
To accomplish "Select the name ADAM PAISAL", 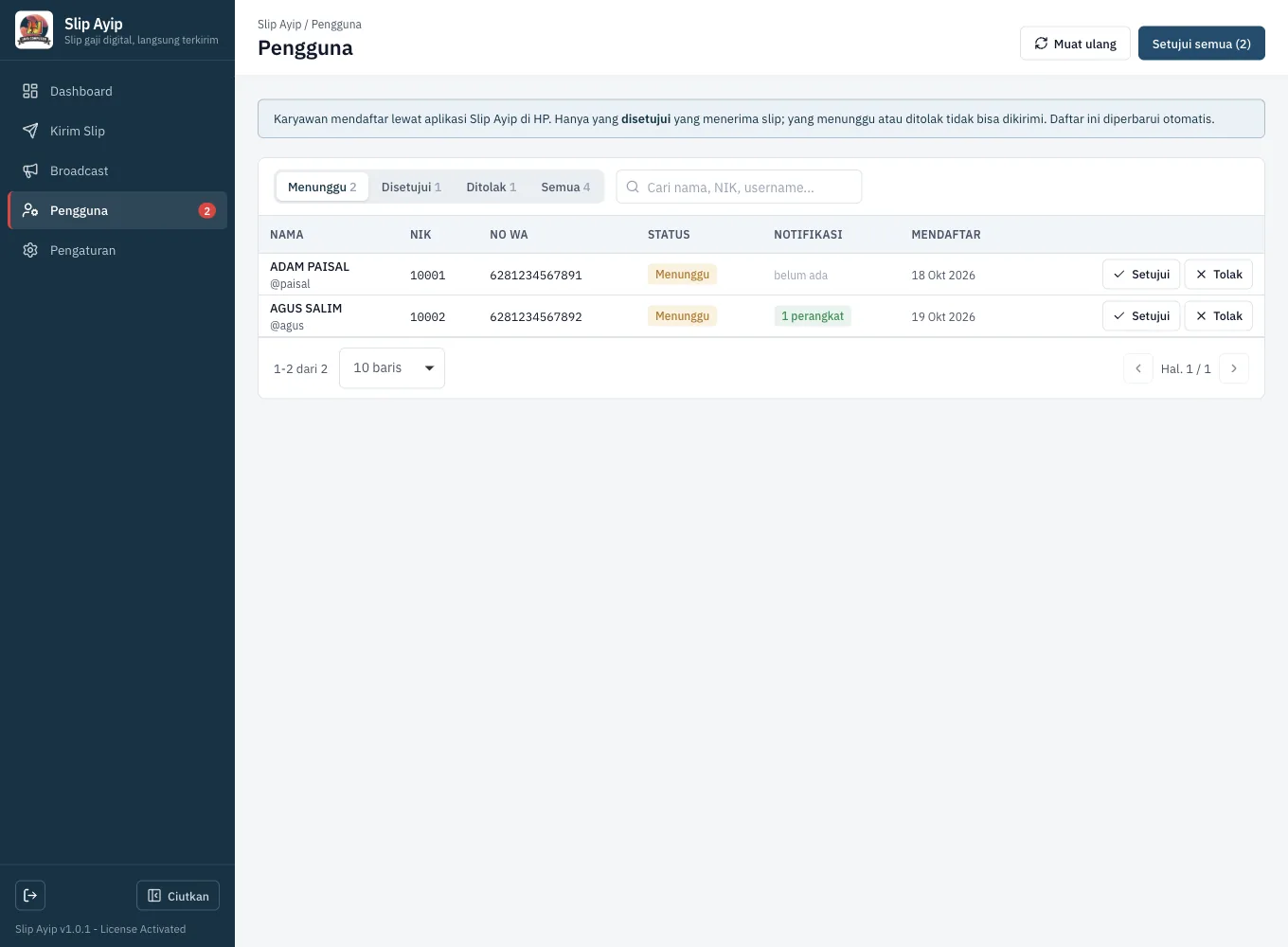I will coord(310,266).
